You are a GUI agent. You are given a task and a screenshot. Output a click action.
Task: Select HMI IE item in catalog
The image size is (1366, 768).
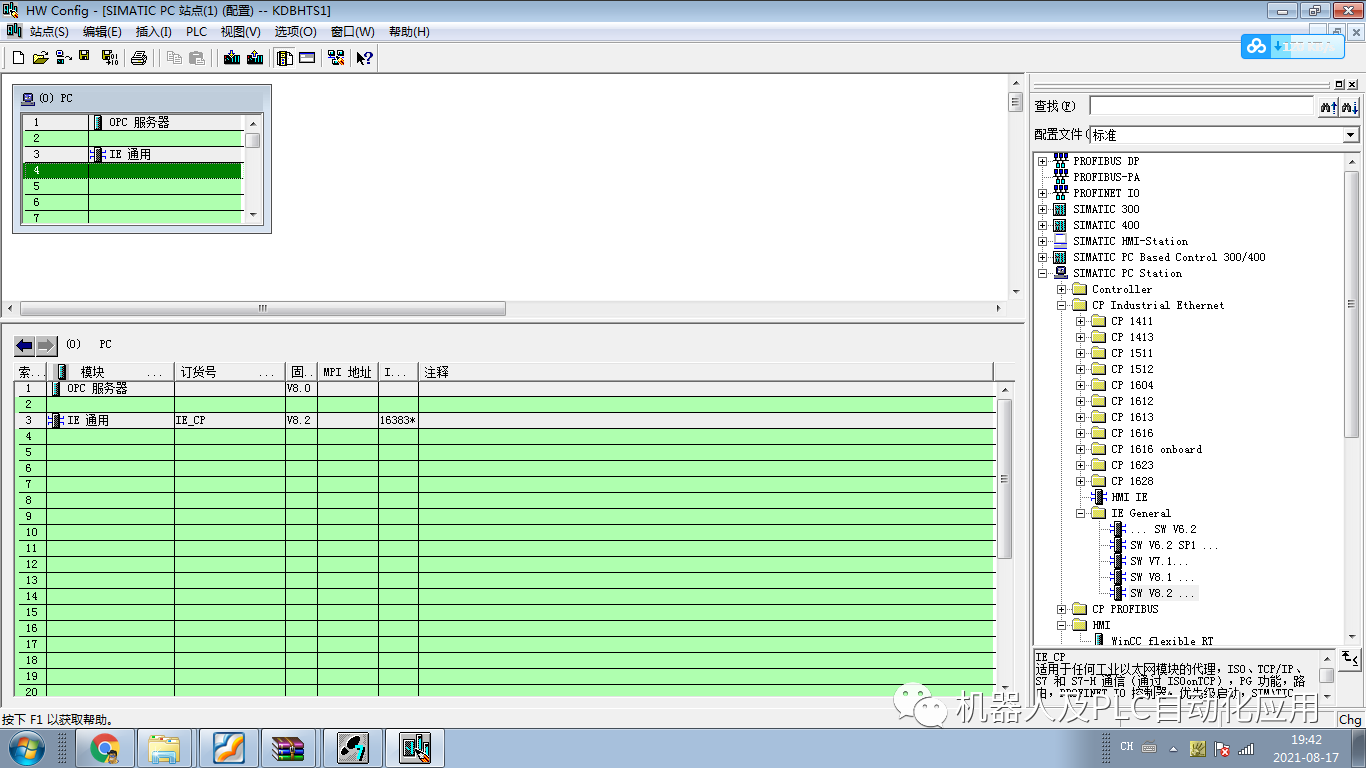[x=1129, y=497]
